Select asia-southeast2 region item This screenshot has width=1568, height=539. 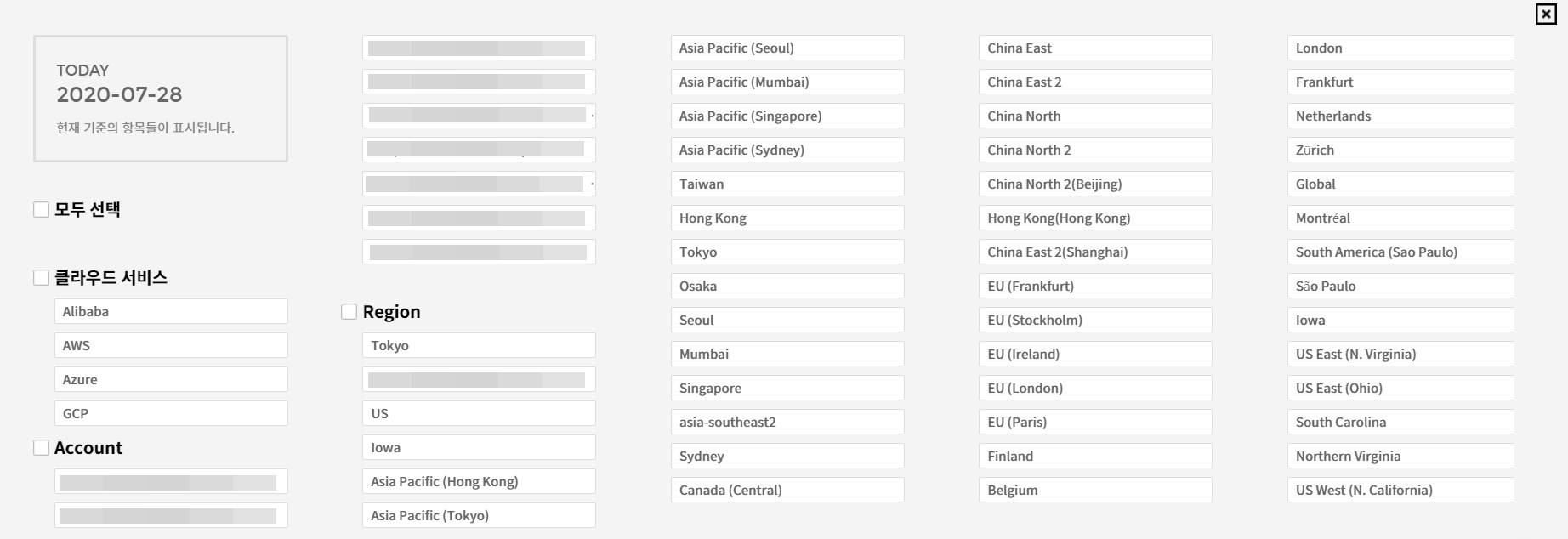tap(787, 422)
